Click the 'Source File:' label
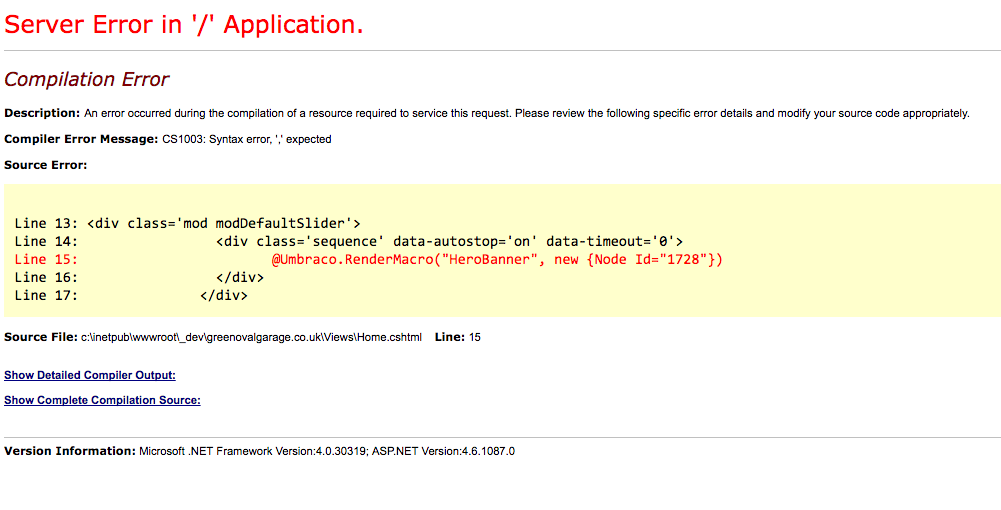 click(x=41, y=337)
